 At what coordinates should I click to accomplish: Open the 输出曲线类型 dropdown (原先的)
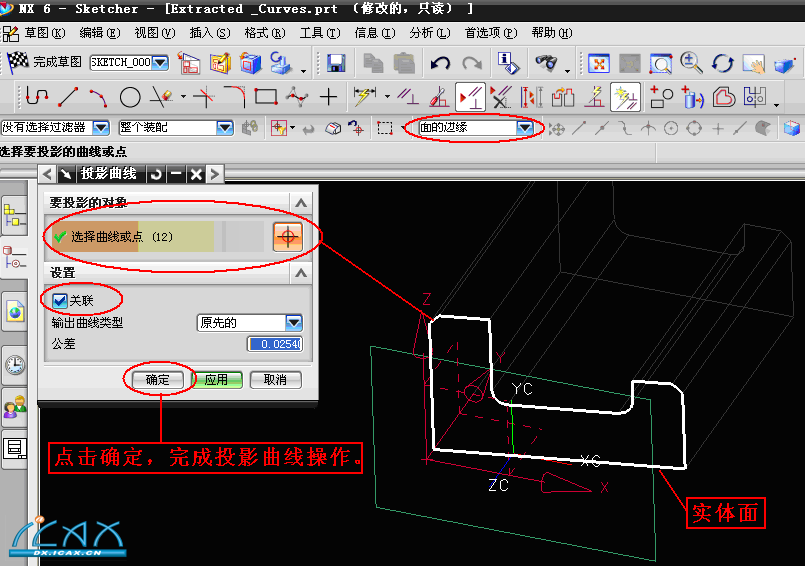(293, 323)
